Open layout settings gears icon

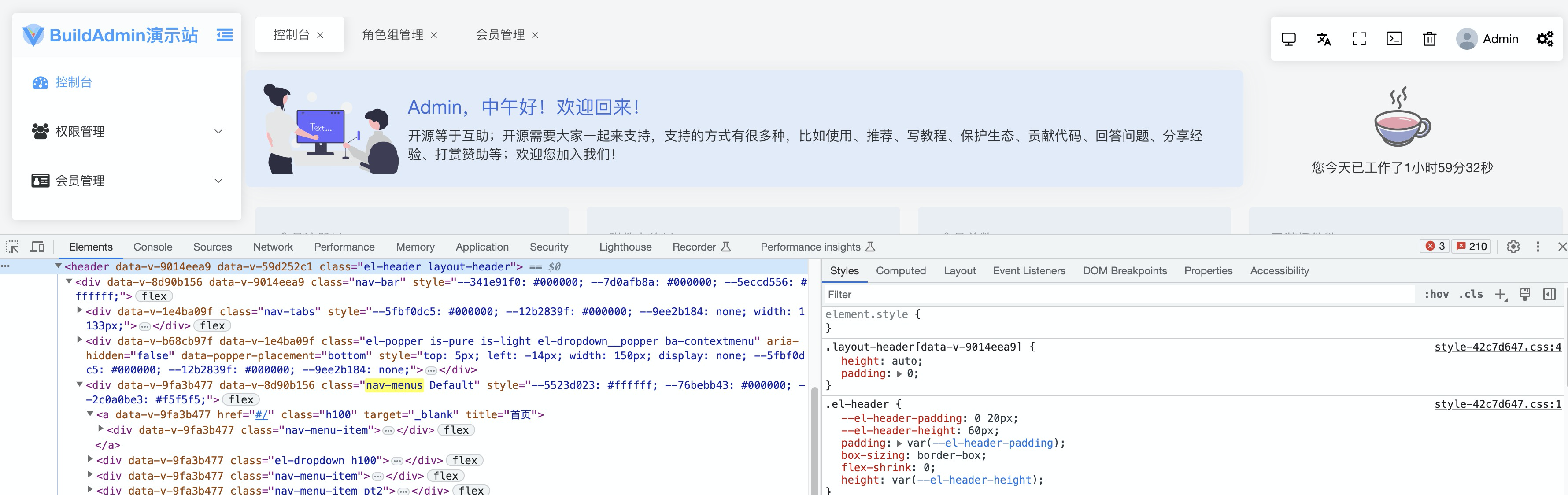pos(1545,39)
